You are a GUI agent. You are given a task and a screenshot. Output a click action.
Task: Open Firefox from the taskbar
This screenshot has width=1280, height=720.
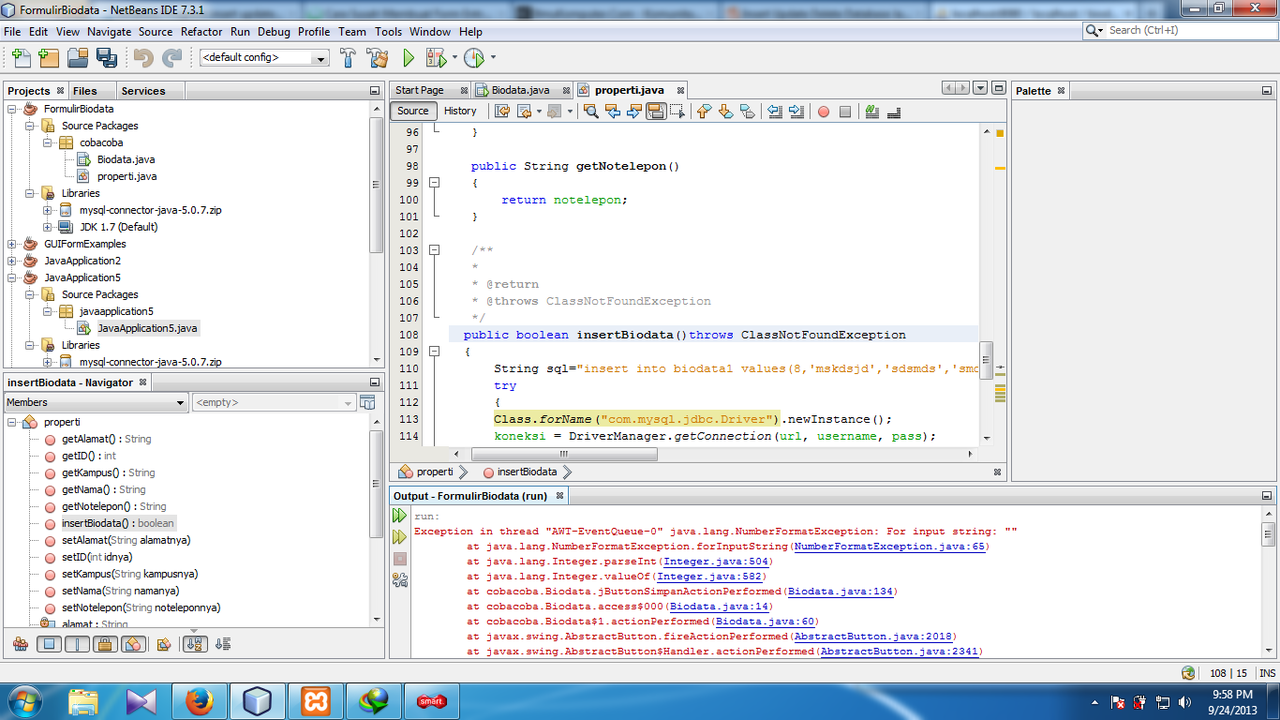tap(200, 701)
